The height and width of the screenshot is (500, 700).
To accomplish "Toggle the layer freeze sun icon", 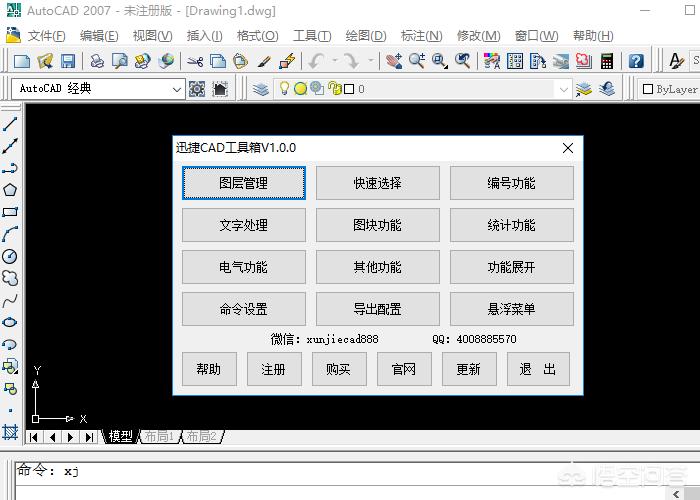I will click(300, 89).
